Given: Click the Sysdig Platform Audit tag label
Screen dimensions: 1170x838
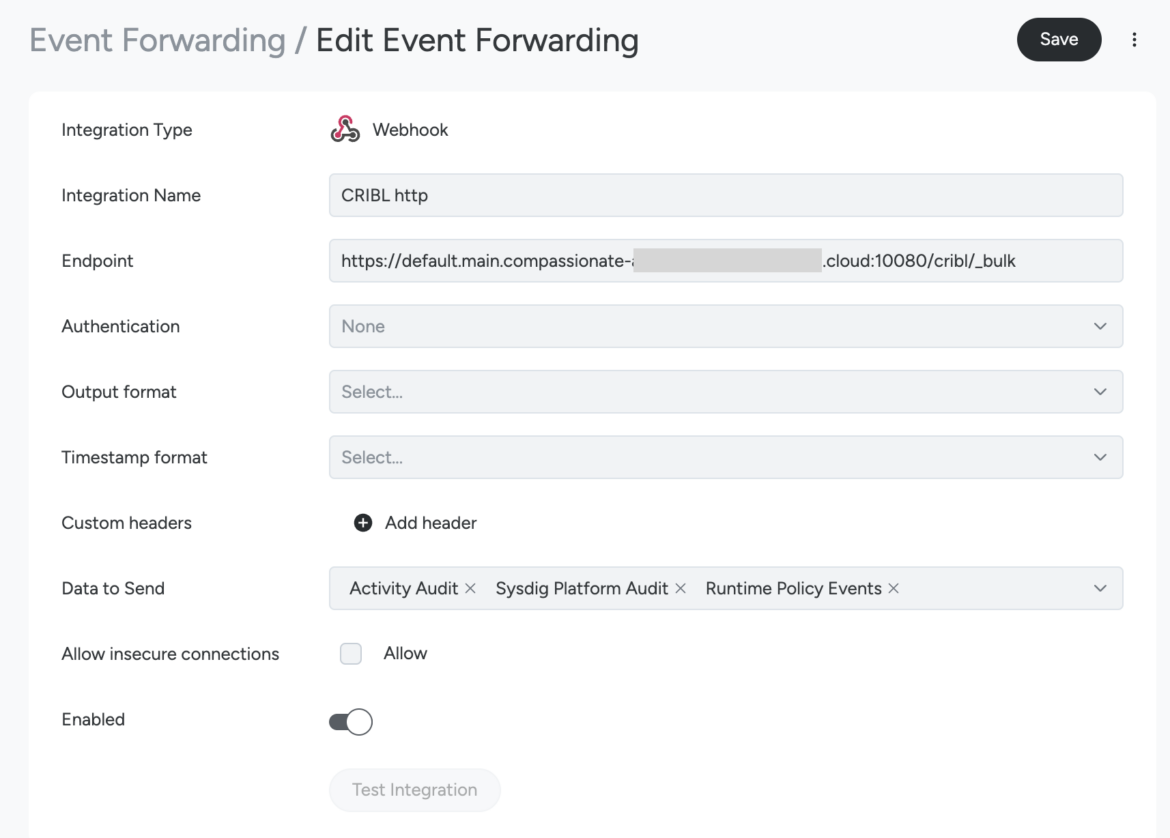Looking at the screenshot, I should pos(582,589).
